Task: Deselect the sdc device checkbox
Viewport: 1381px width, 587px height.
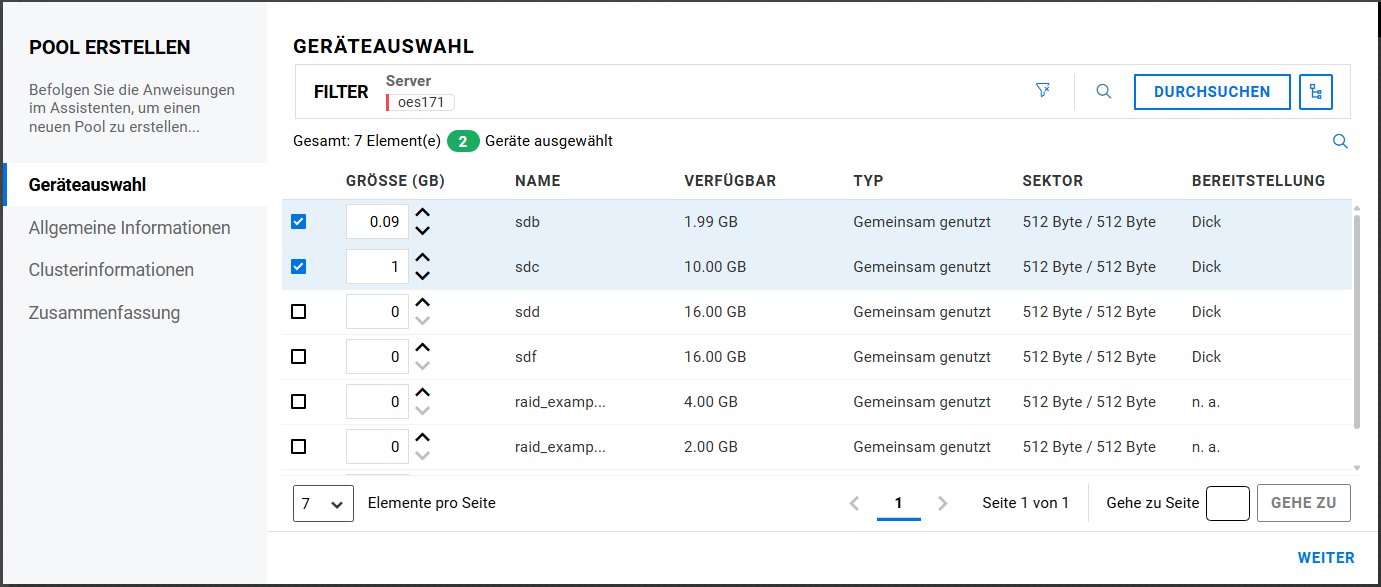Action: click(x=298, y=267)
